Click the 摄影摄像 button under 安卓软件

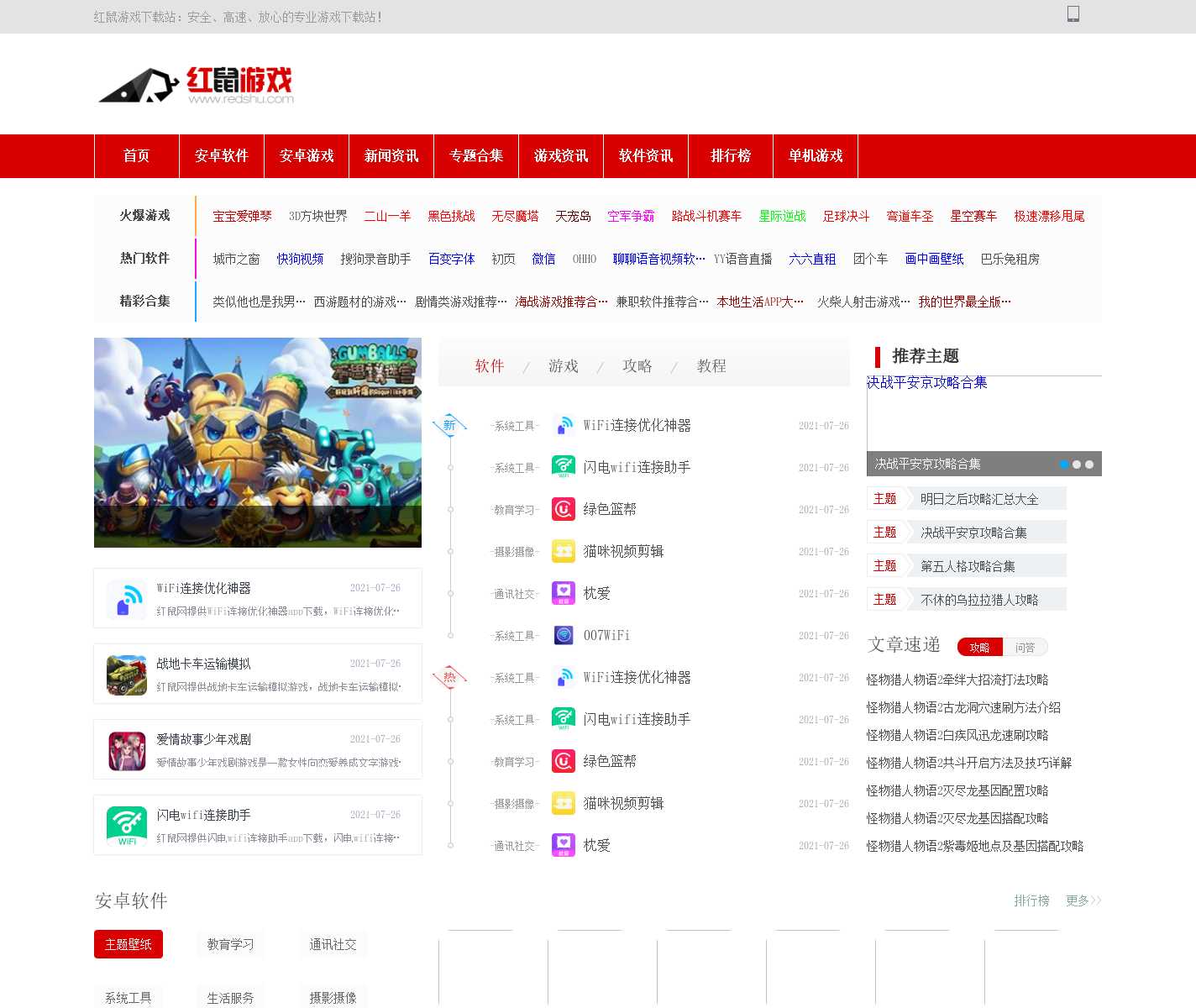333,997
